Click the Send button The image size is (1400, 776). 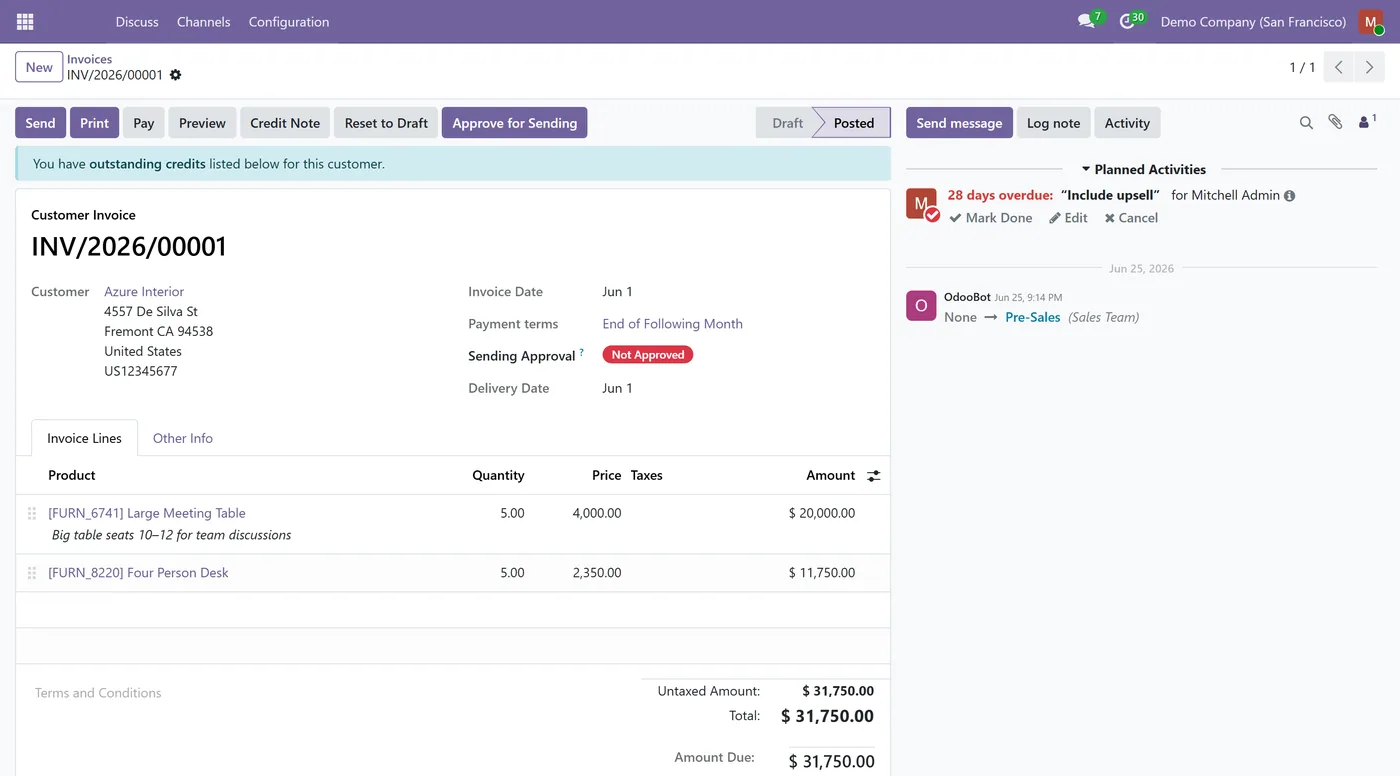coord(40,123)
